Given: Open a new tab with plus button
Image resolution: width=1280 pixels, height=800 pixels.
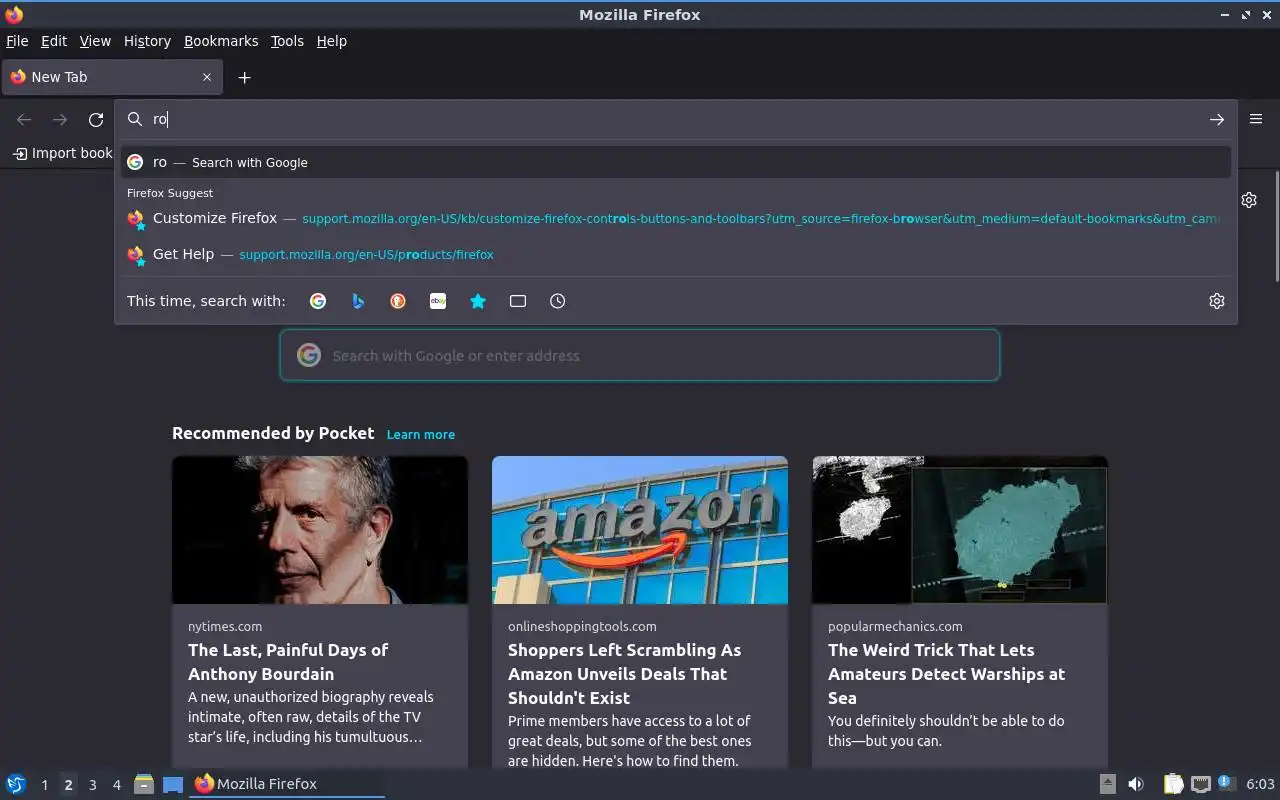Looking at the screenshot, I should (244, 77).
